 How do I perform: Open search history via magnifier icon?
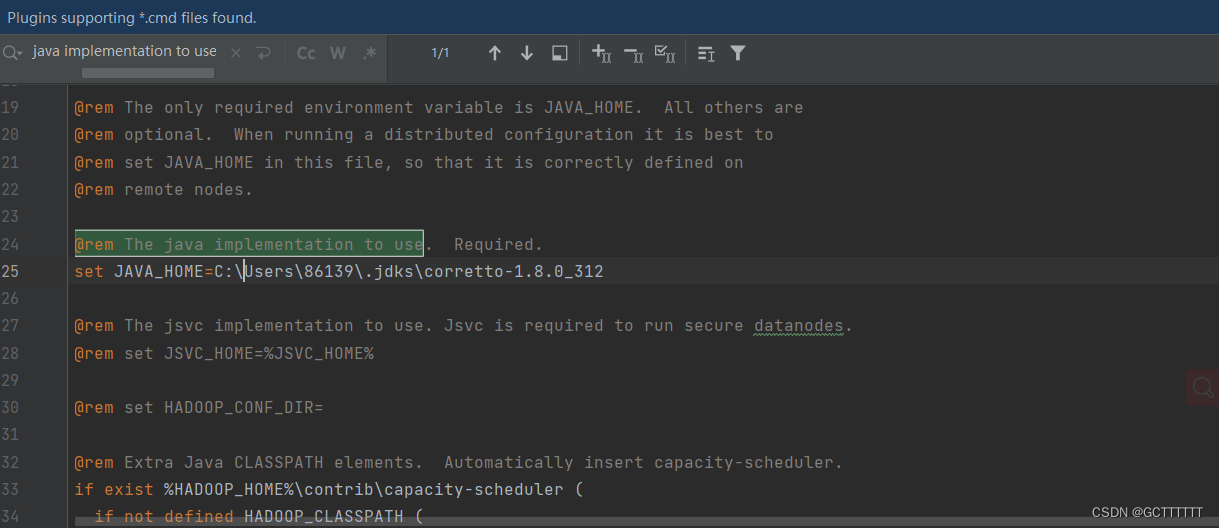[12, 53]
